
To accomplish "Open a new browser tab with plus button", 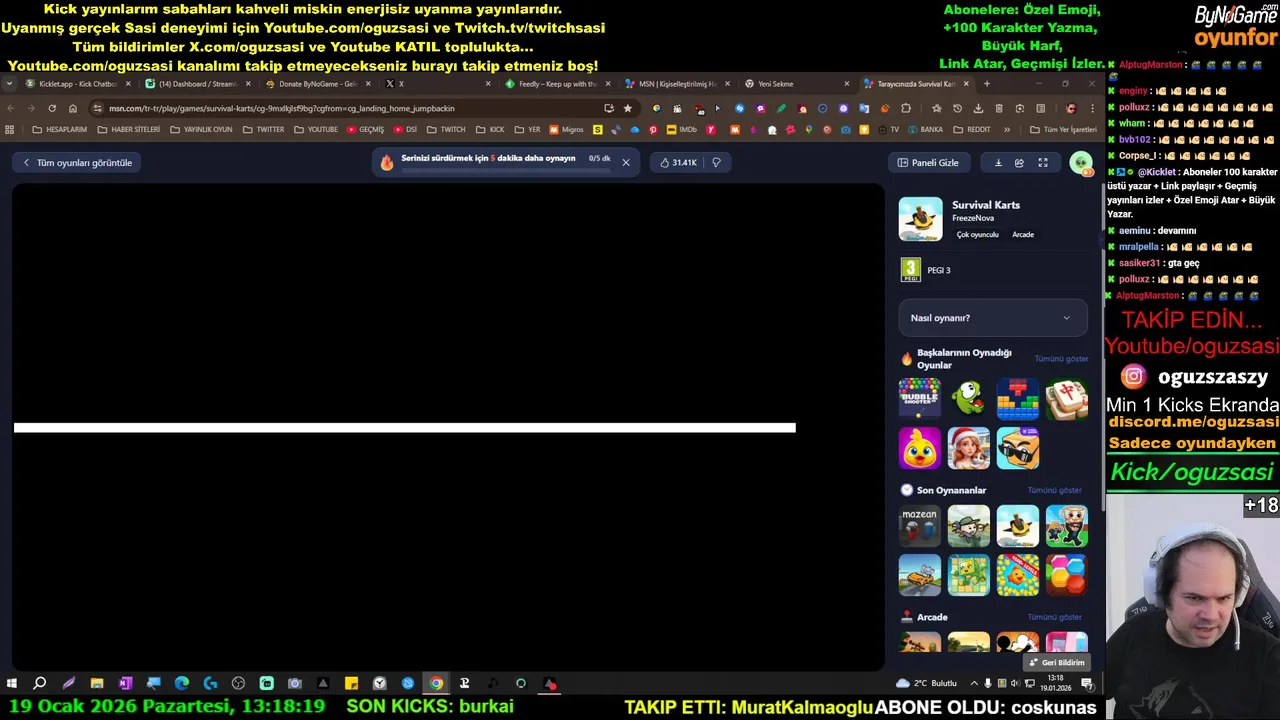I will [x=986, y=84].
